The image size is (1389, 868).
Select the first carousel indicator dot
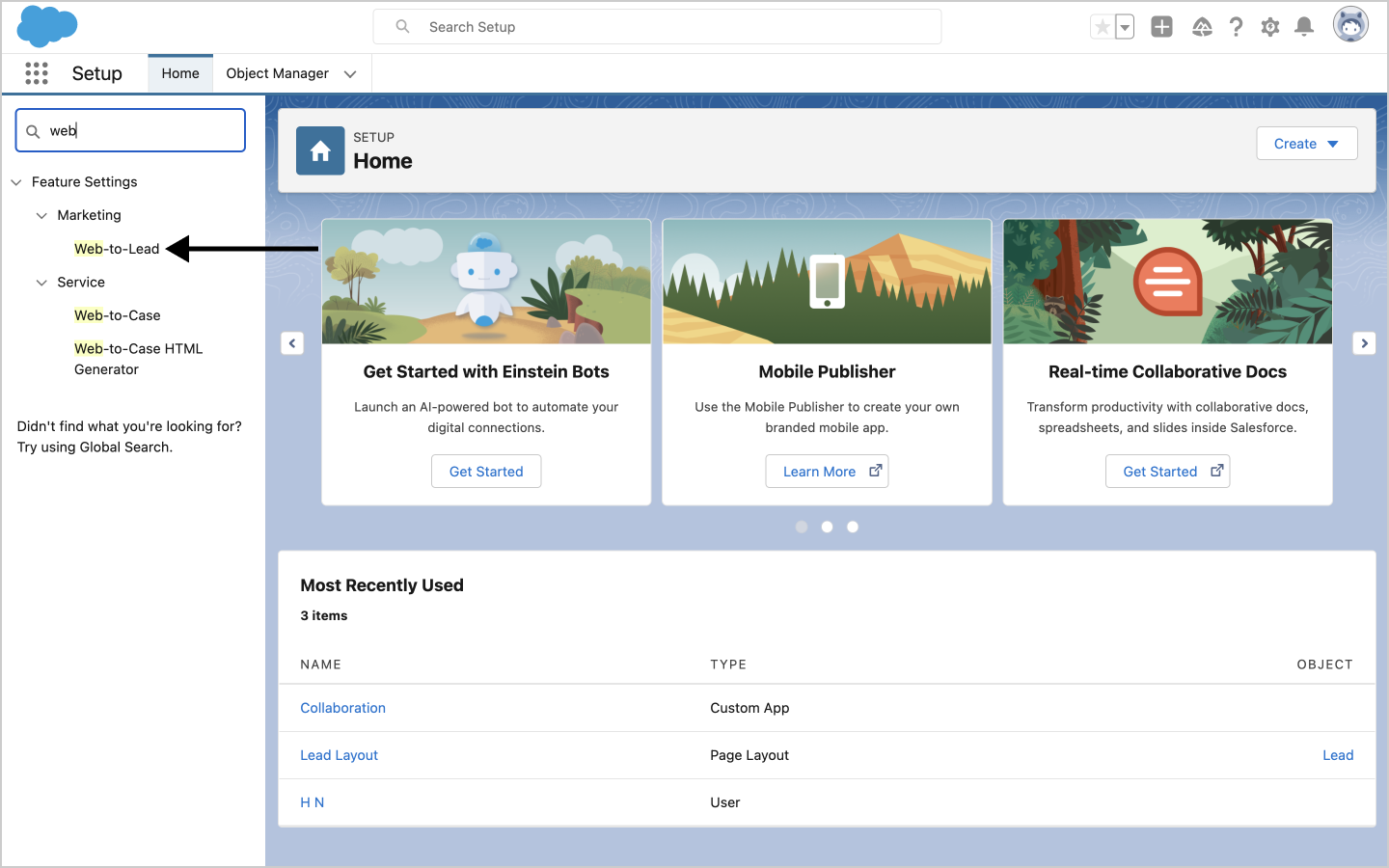(x=802, y=527)
